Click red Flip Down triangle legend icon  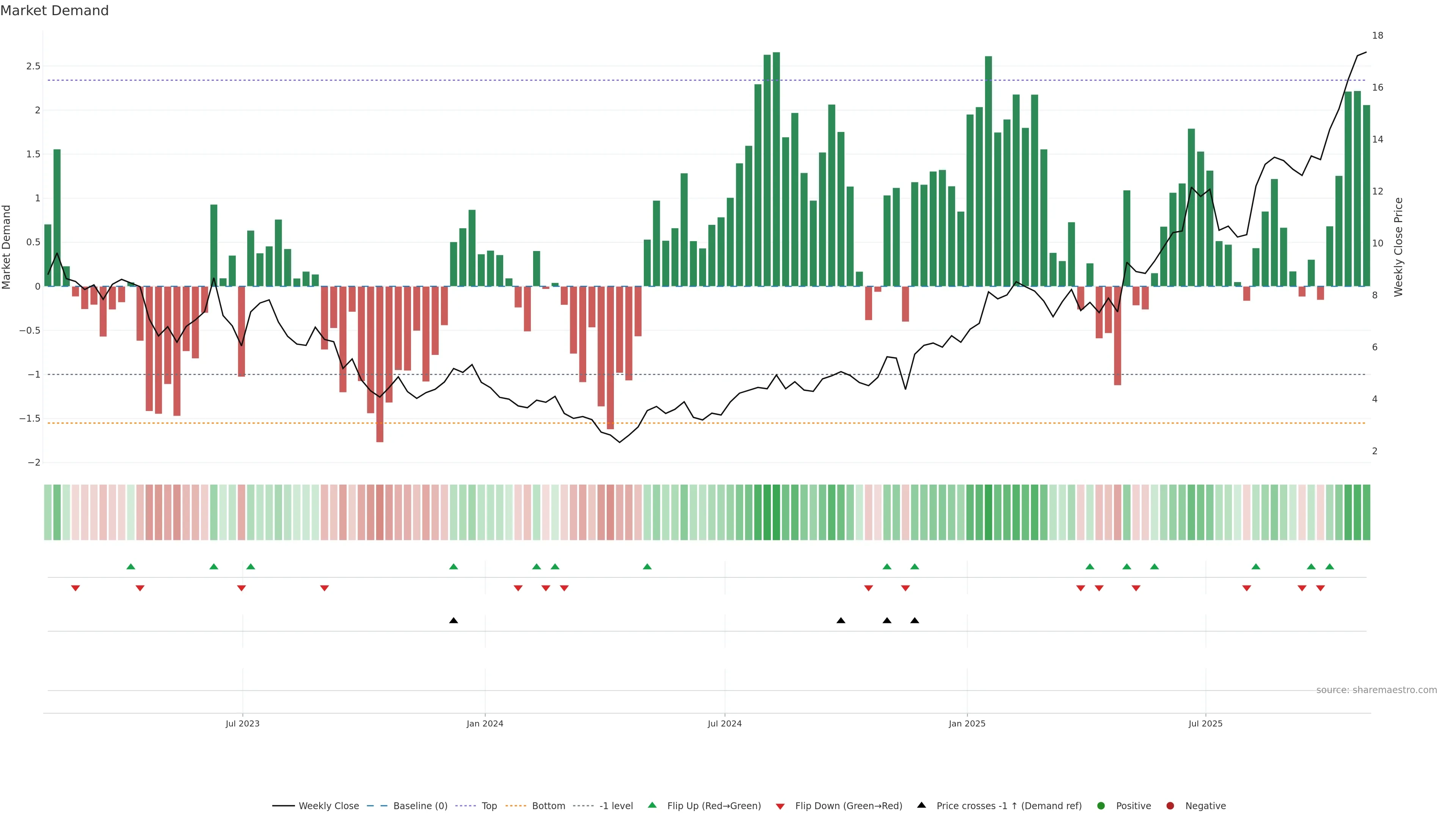[780, 806]
